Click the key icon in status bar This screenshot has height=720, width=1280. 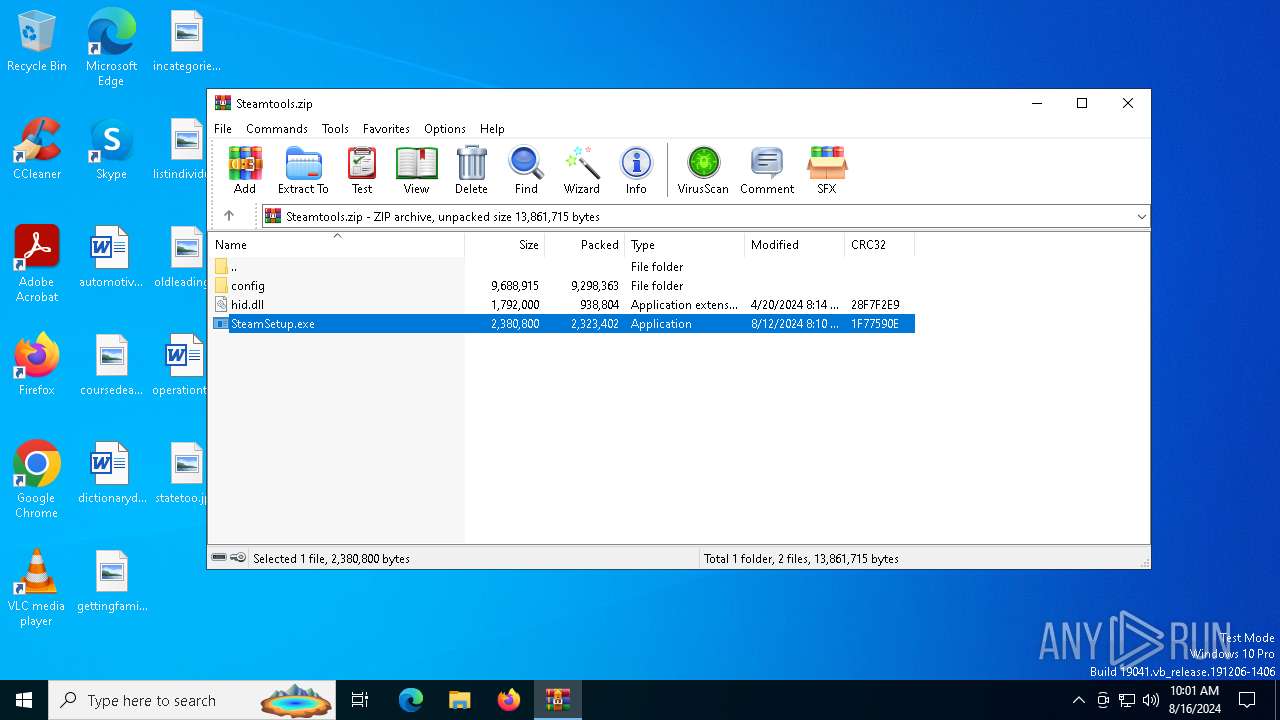point(238,558)
